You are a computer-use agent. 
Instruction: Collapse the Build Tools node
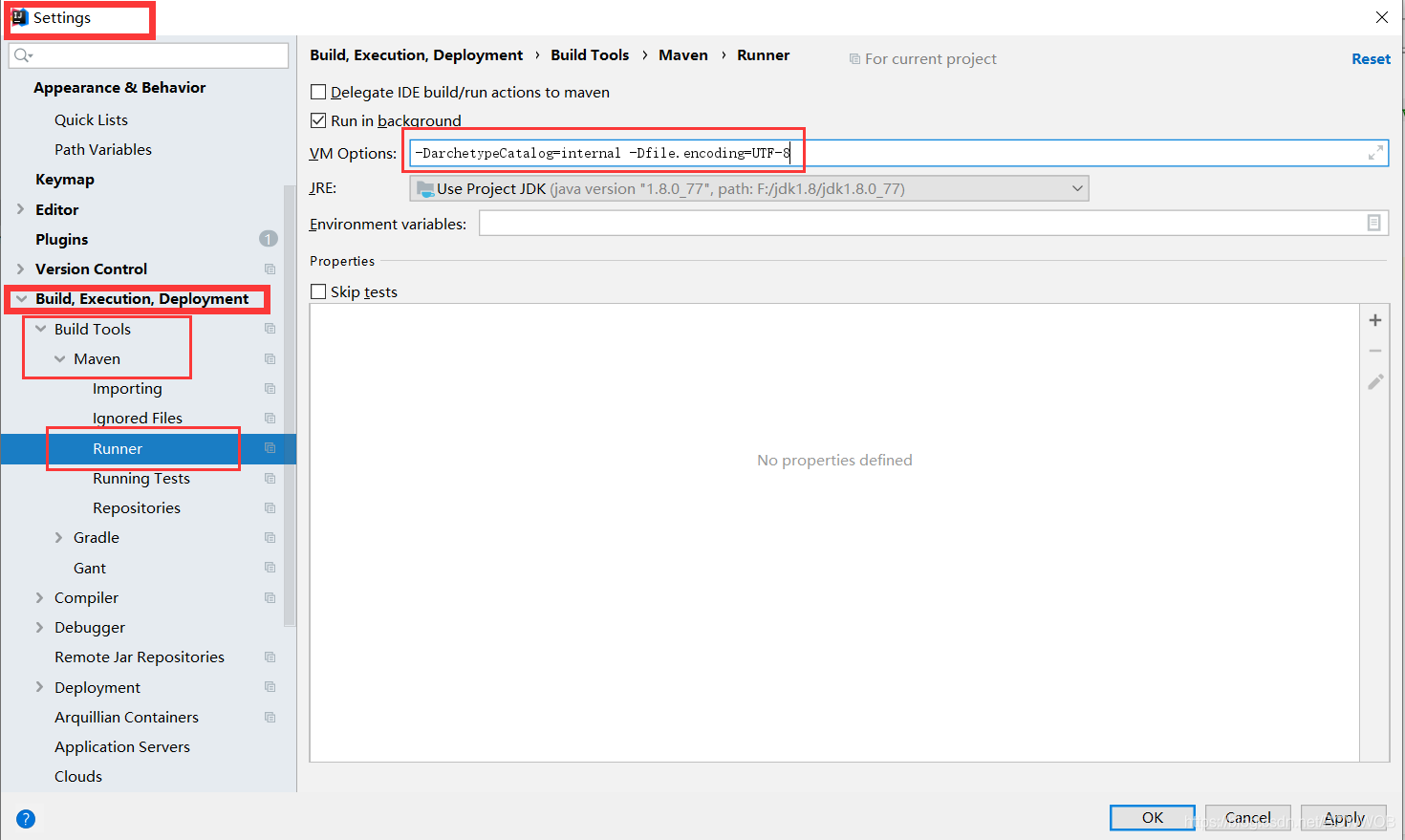[x=40, y=329]
